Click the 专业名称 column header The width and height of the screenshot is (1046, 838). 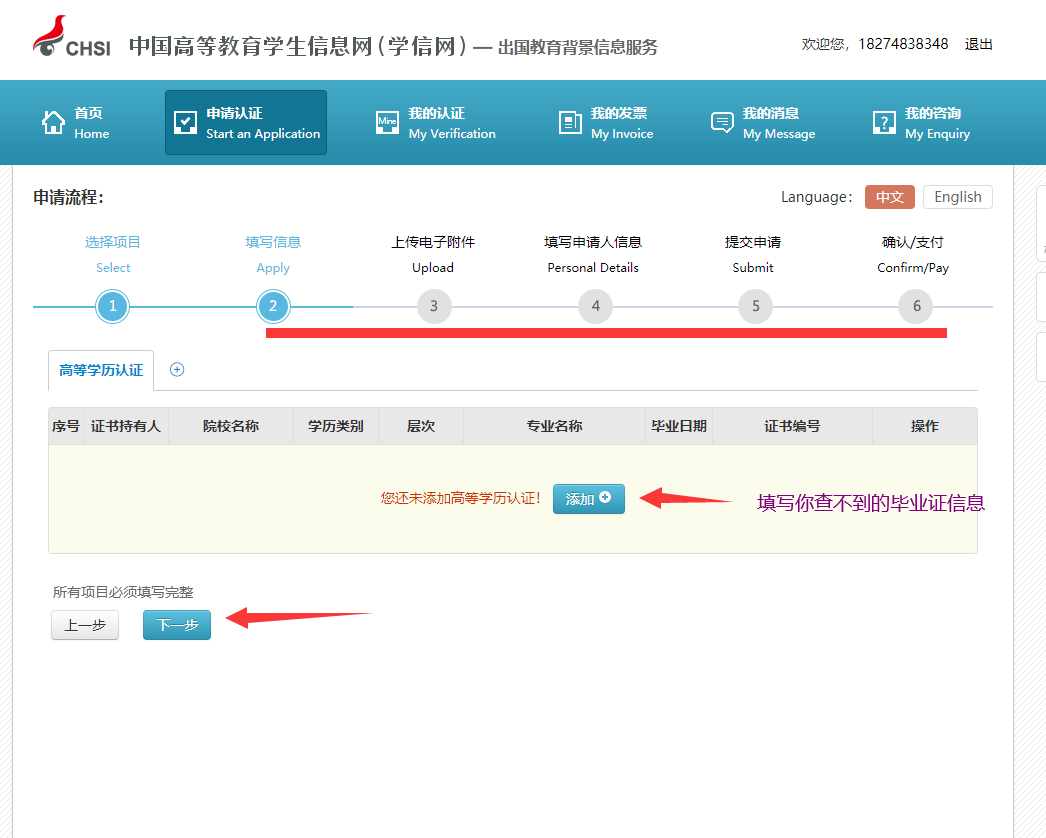click(554, 426)
